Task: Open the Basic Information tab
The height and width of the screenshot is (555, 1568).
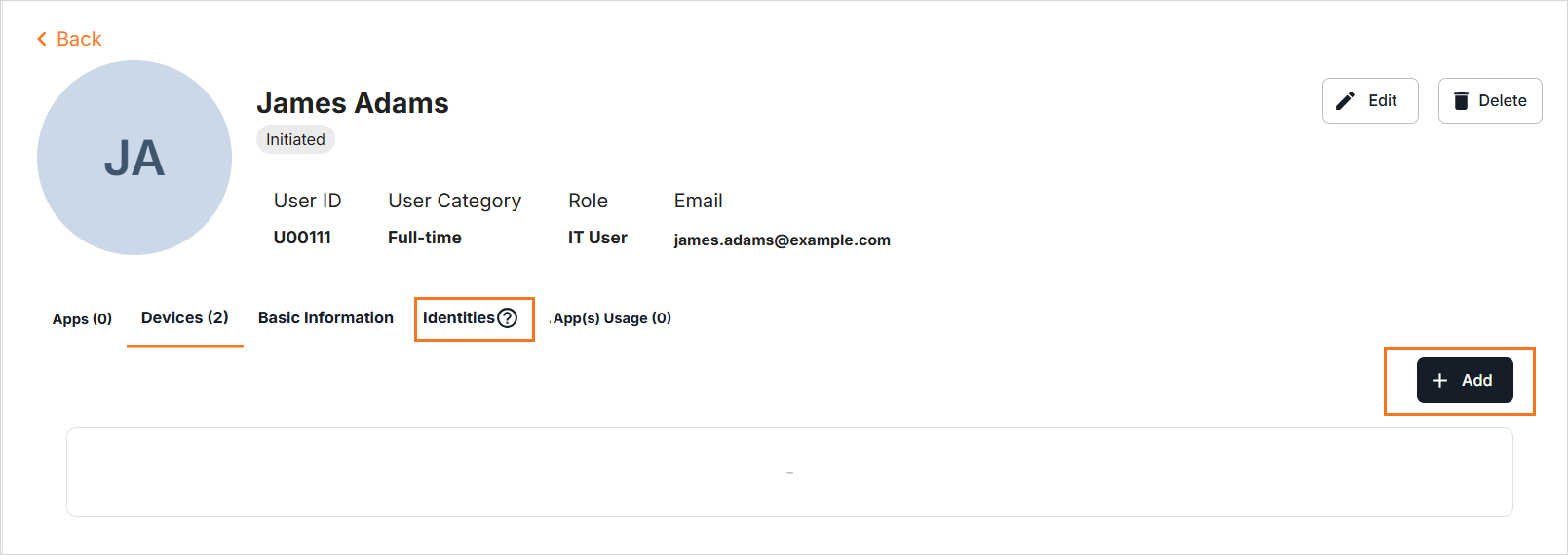Action: click(325, 318)
